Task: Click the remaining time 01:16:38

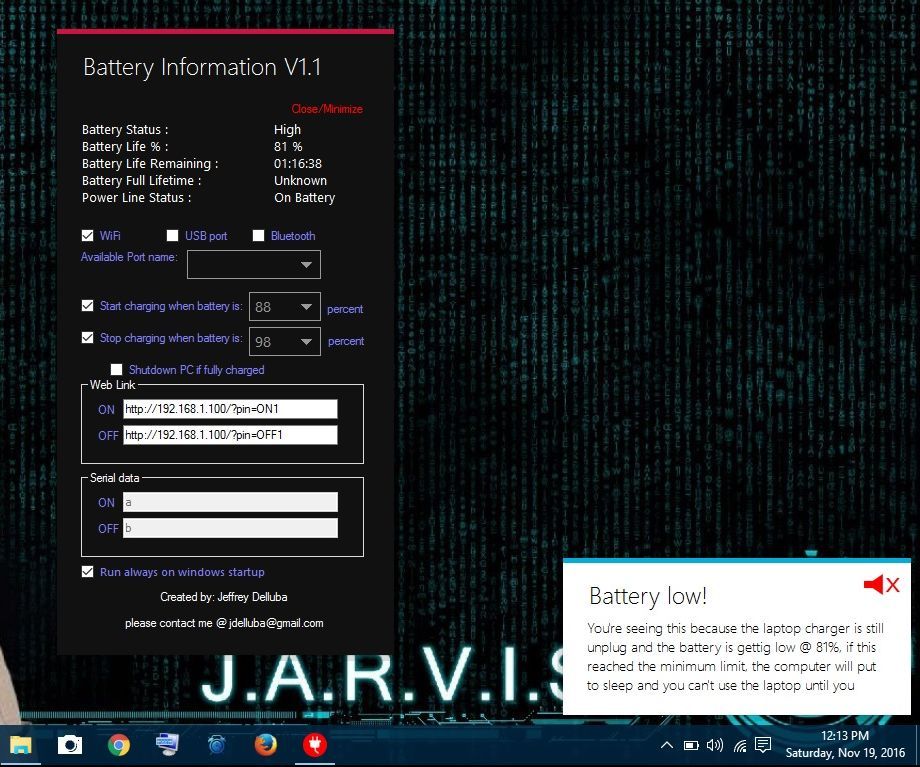Action: (298, 164)
